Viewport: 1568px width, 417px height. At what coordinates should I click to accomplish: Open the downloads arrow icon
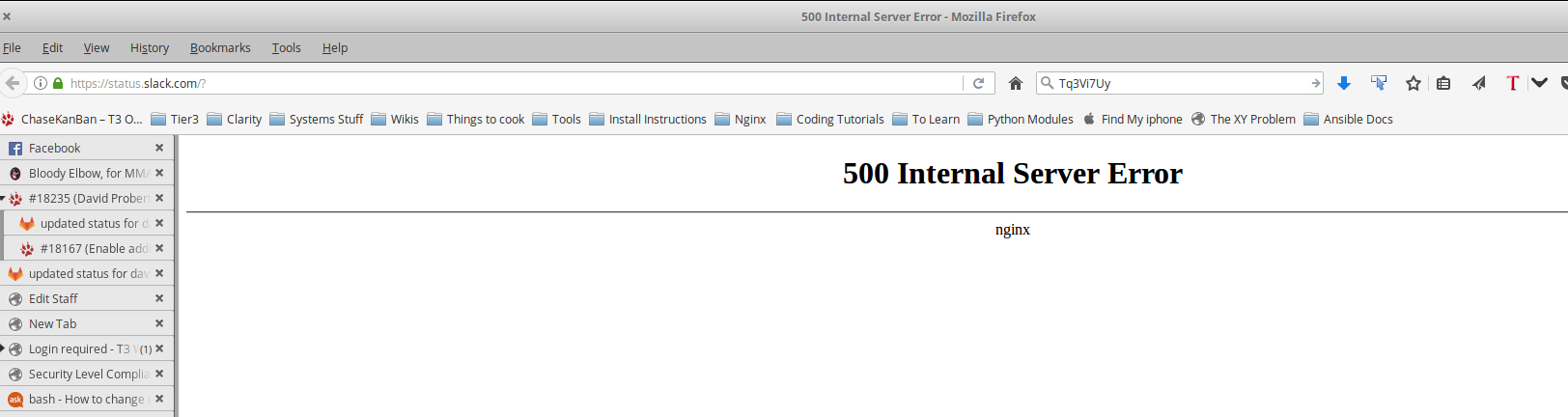(x=1343, y=83)
